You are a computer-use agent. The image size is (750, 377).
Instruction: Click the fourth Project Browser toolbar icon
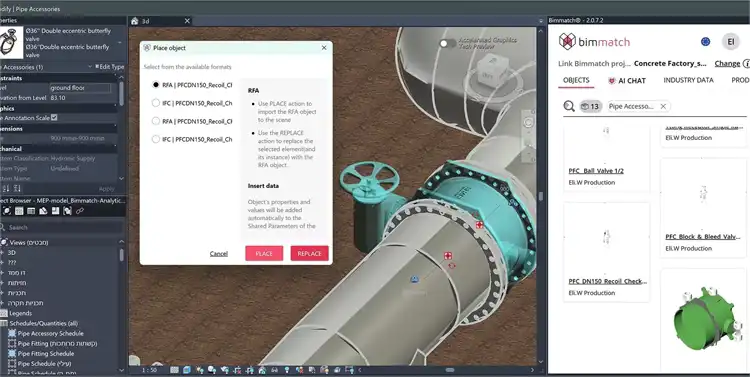click(43, 211)
